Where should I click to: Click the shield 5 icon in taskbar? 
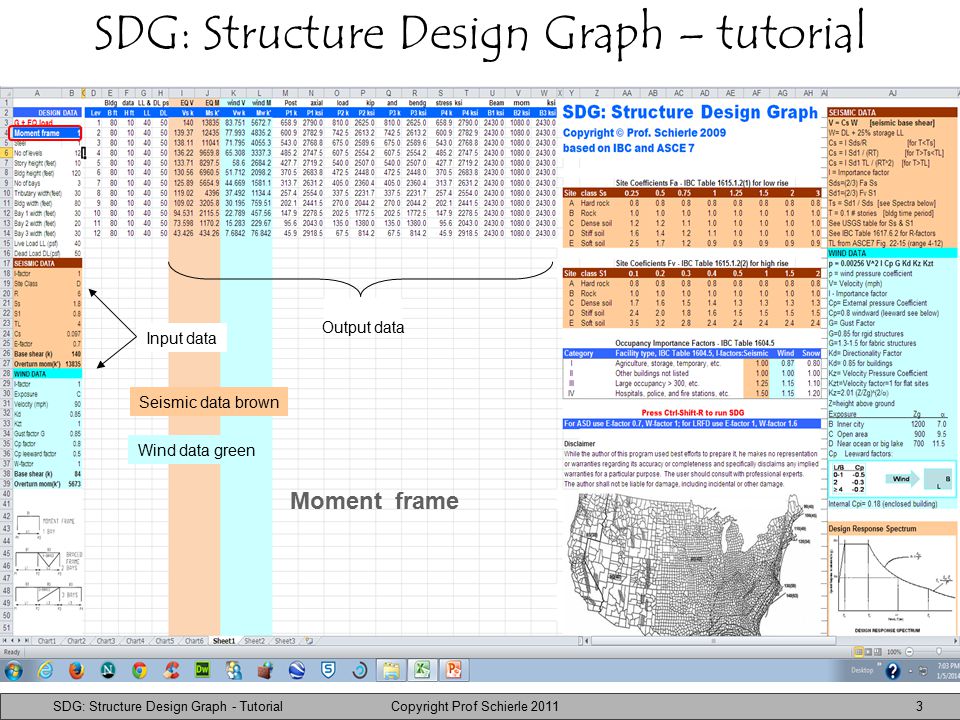click(x=328, y=671)
